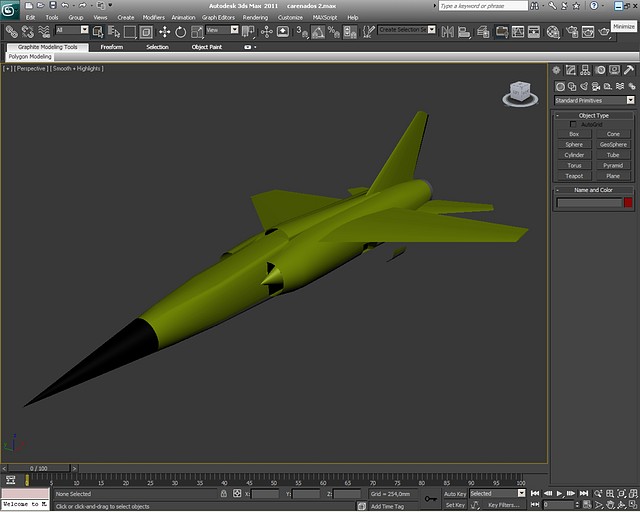This screenshot has width=640, height=512.
Task: Toggle Auto Key animation mode
Action: (x=455, y=494)
